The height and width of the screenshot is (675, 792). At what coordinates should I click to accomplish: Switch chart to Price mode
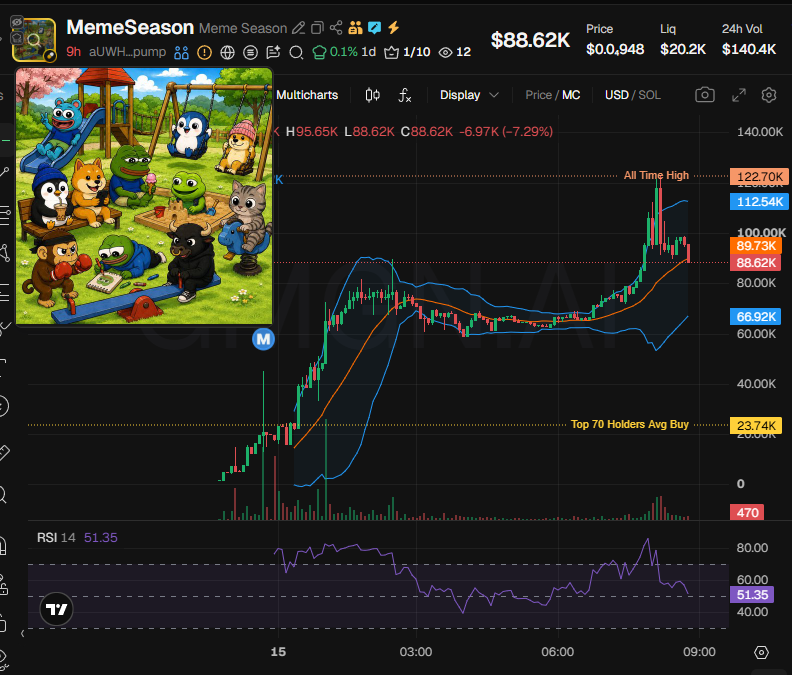tap(538, 95)
